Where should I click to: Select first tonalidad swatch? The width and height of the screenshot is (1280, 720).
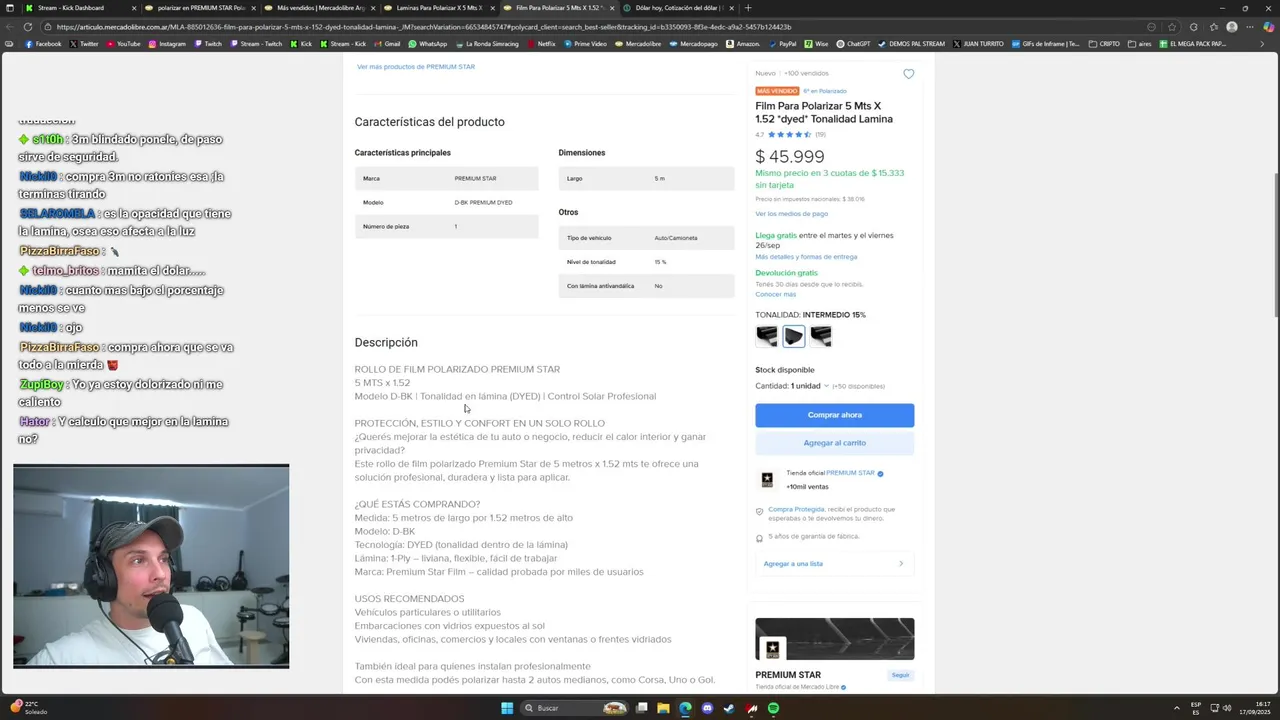pyautogui.click(x=767, y=336)
